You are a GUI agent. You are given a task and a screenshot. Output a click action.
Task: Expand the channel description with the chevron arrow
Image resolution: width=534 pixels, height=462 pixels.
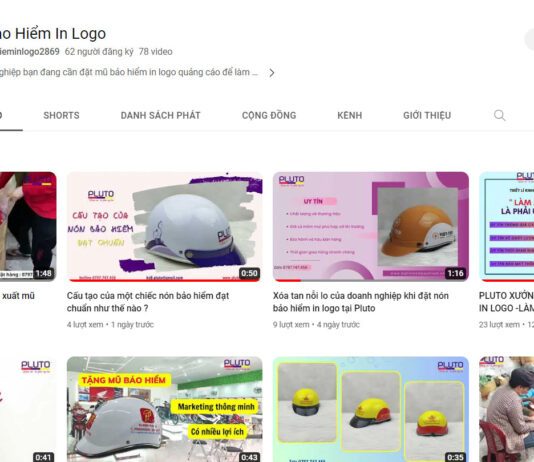click(271, 73)
